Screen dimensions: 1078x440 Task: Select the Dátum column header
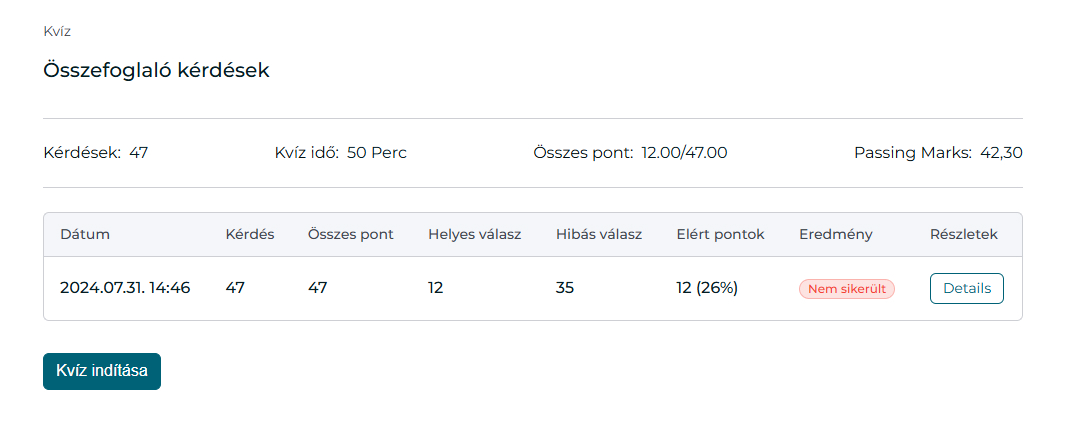click(85, 234)
